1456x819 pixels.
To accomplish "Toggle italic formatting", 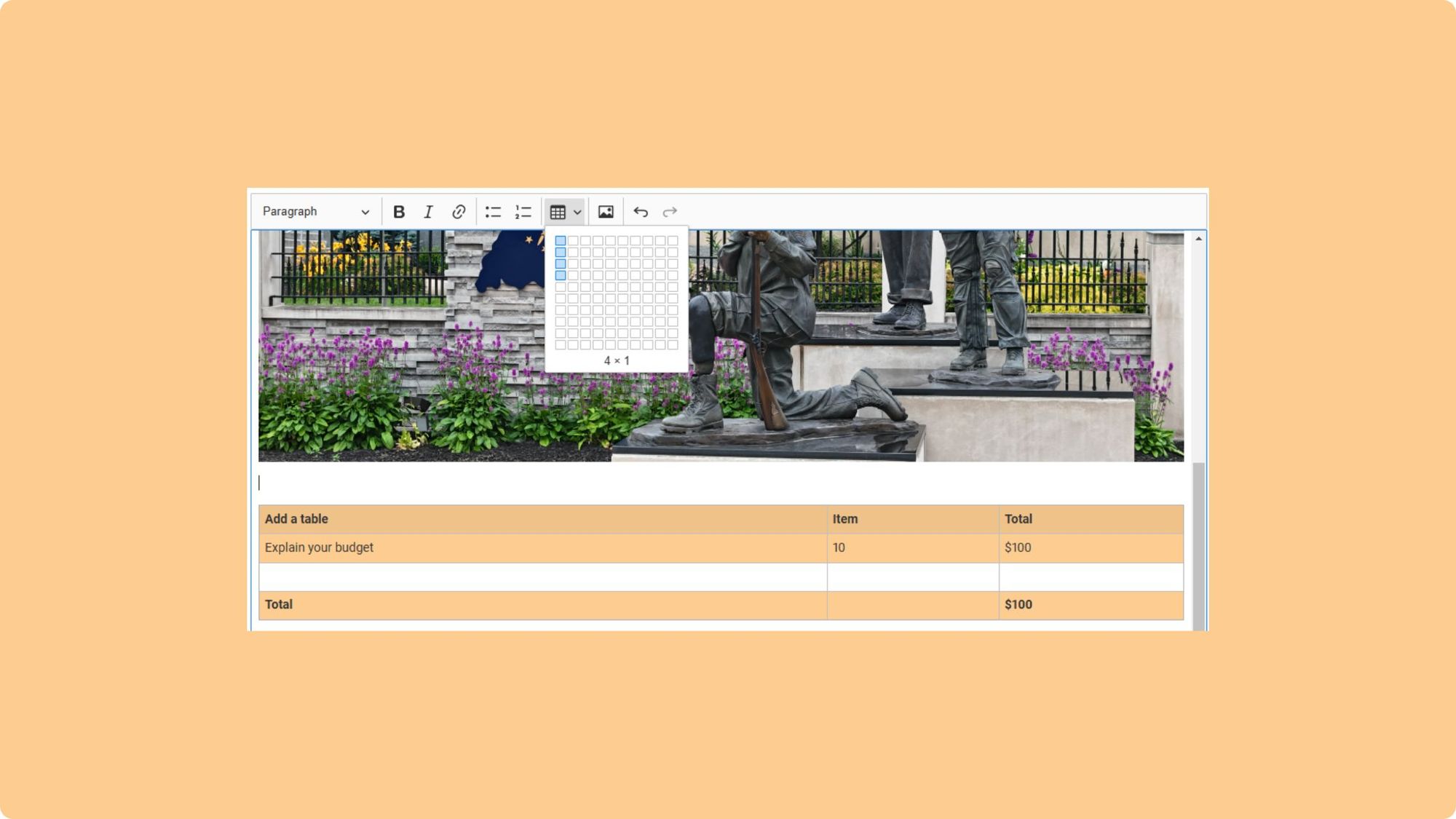I will tap(428, 212).
